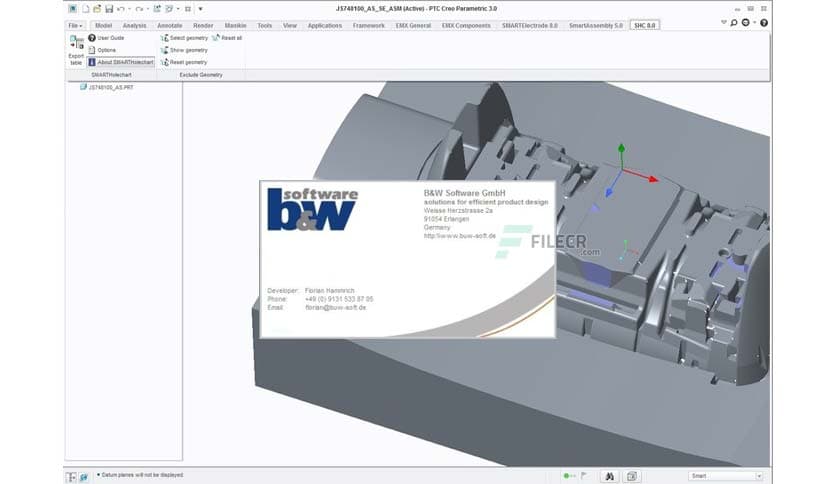Click the developer email address

pos(335,308)
